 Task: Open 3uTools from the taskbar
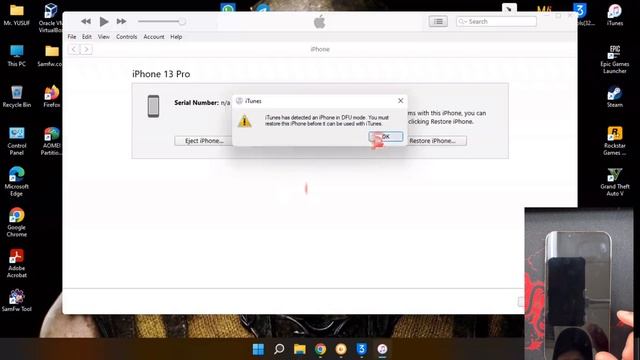tap(362, 349)
